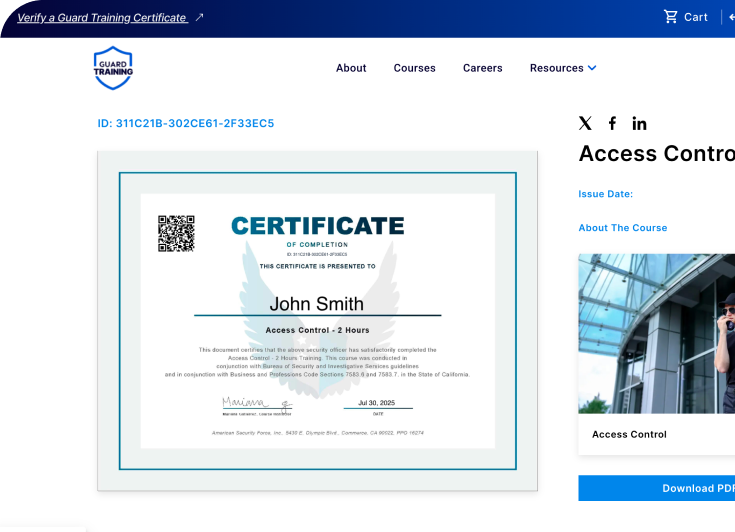Open the Careers menu item
The width and height of the screenshot is (735, 532).
(x=482, y=68)
